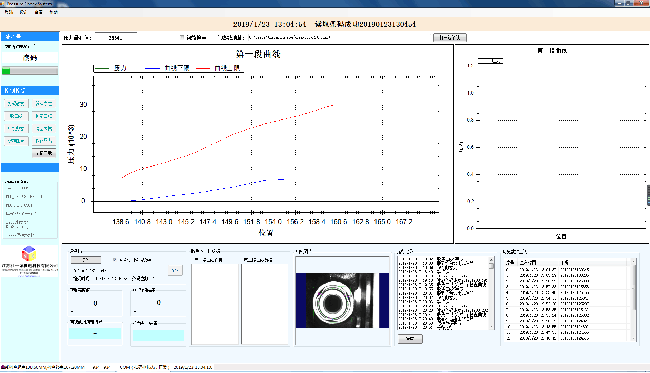Click the red line legend entry on chart
The width and height of the screenshot is (650, 373).
tap(218, 68)
